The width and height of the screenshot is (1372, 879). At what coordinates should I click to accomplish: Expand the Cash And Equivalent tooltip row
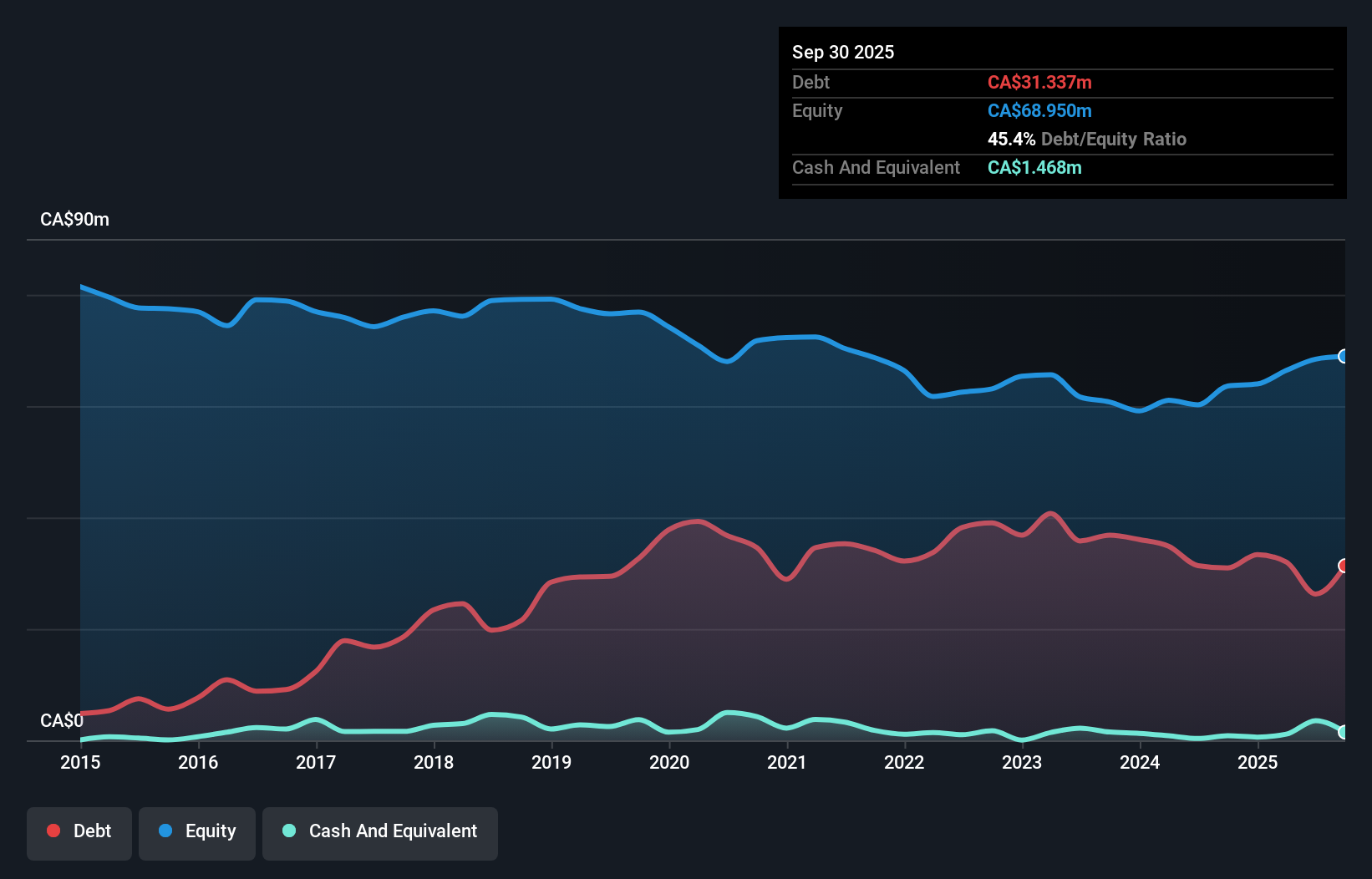pos(876,167)
